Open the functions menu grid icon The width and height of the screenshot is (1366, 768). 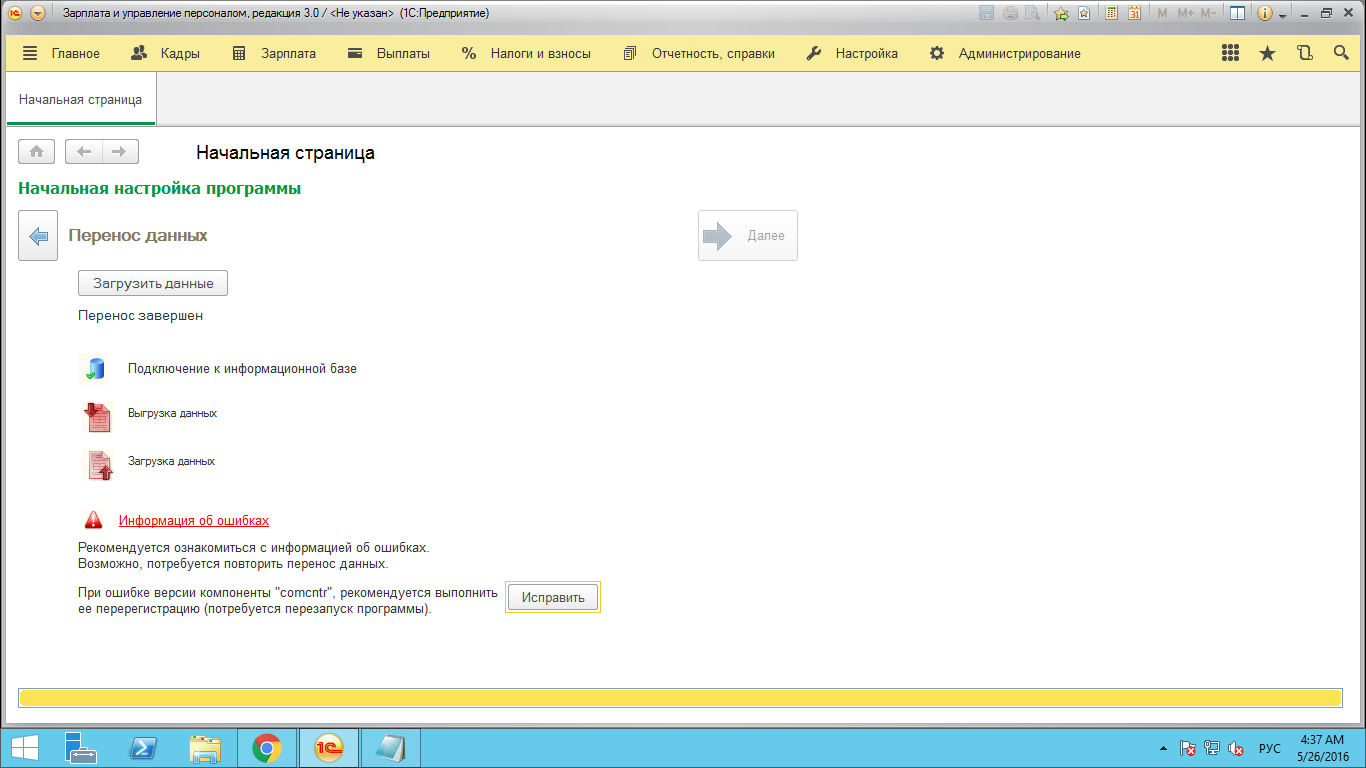(1231, 54)
